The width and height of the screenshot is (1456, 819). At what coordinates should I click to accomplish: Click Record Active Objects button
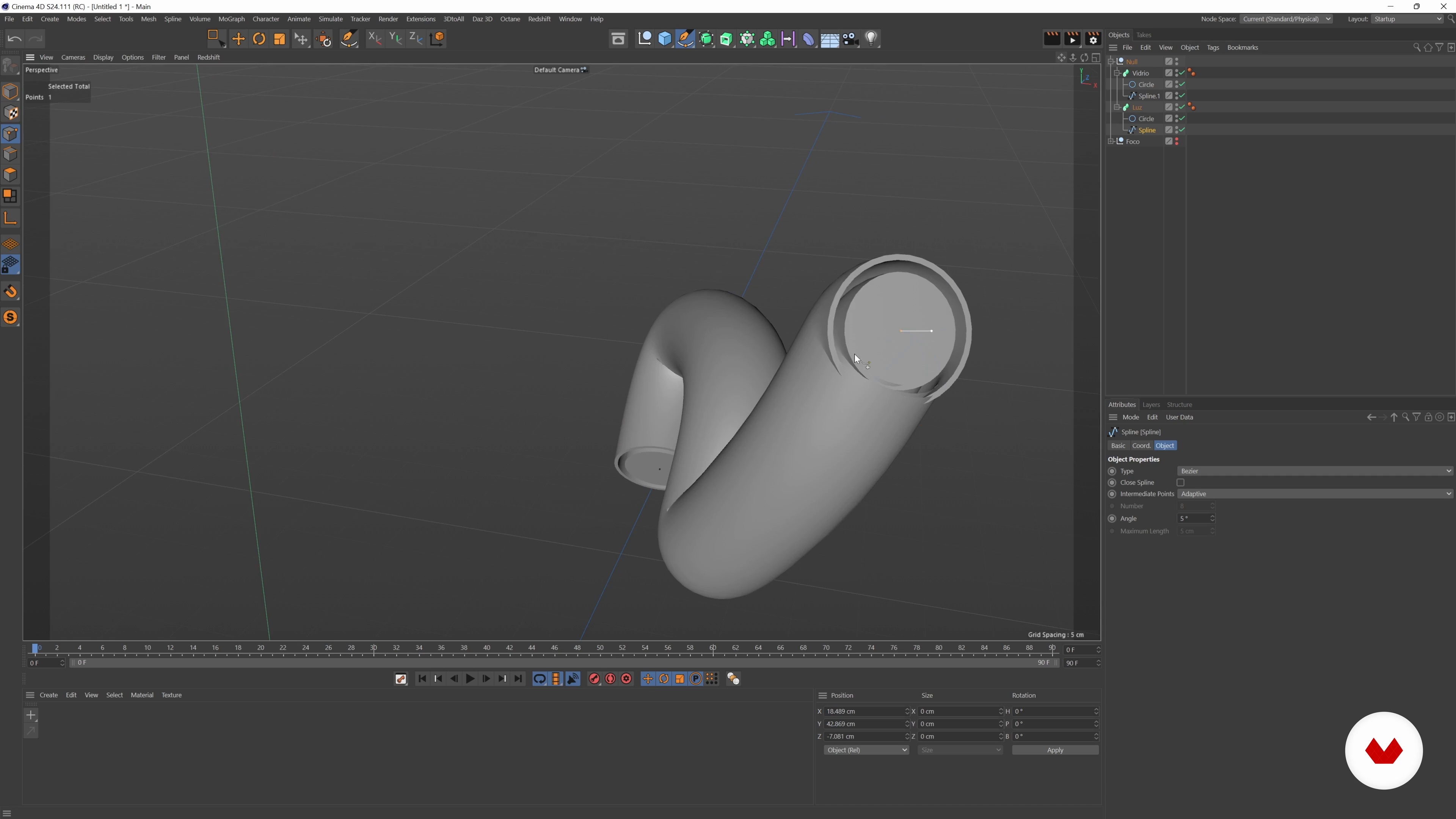click(x=594, y=679)
